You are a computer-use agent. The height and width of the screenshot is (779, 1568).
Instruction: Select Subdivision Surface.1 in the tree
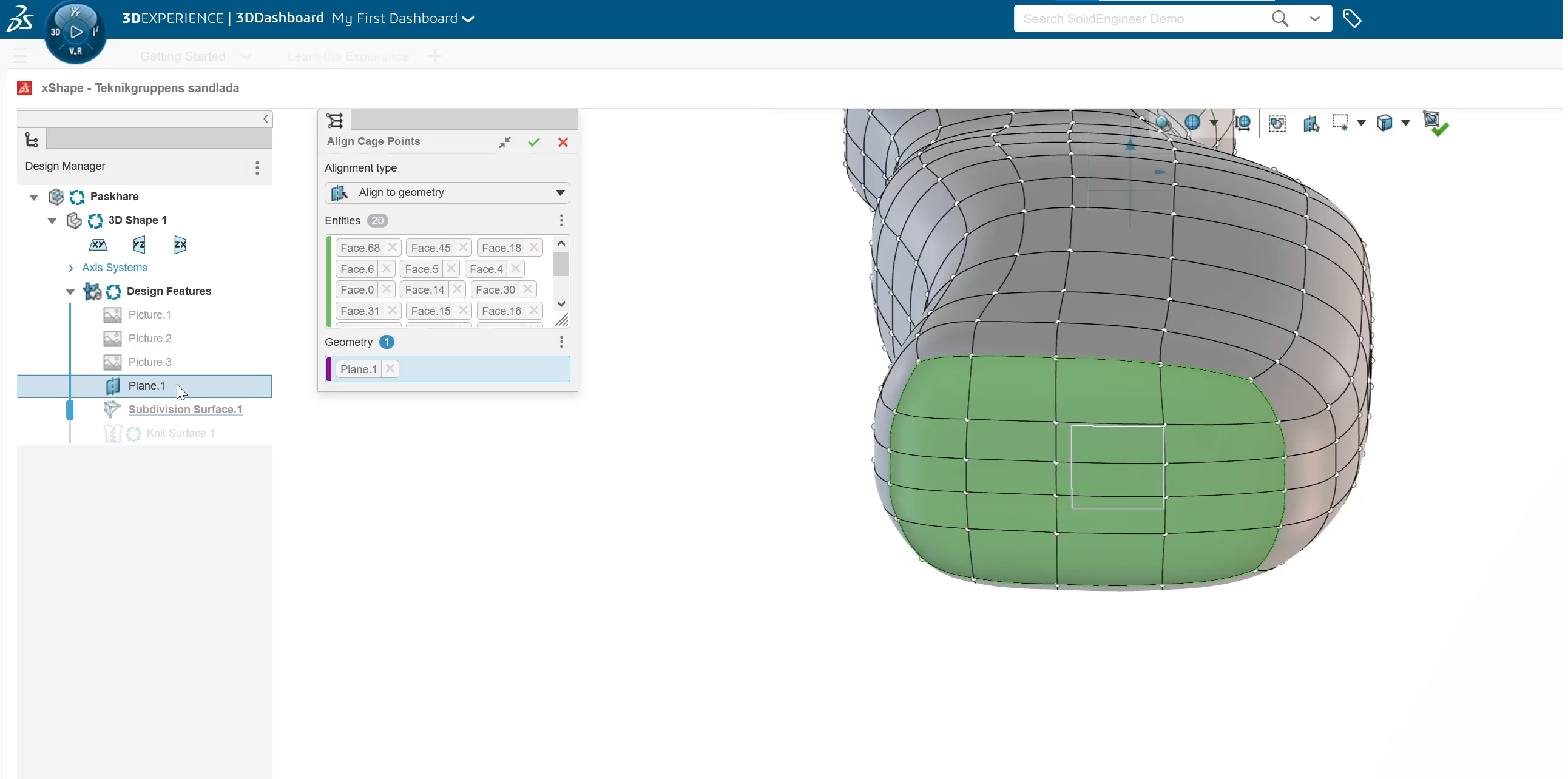pos(185,409)
